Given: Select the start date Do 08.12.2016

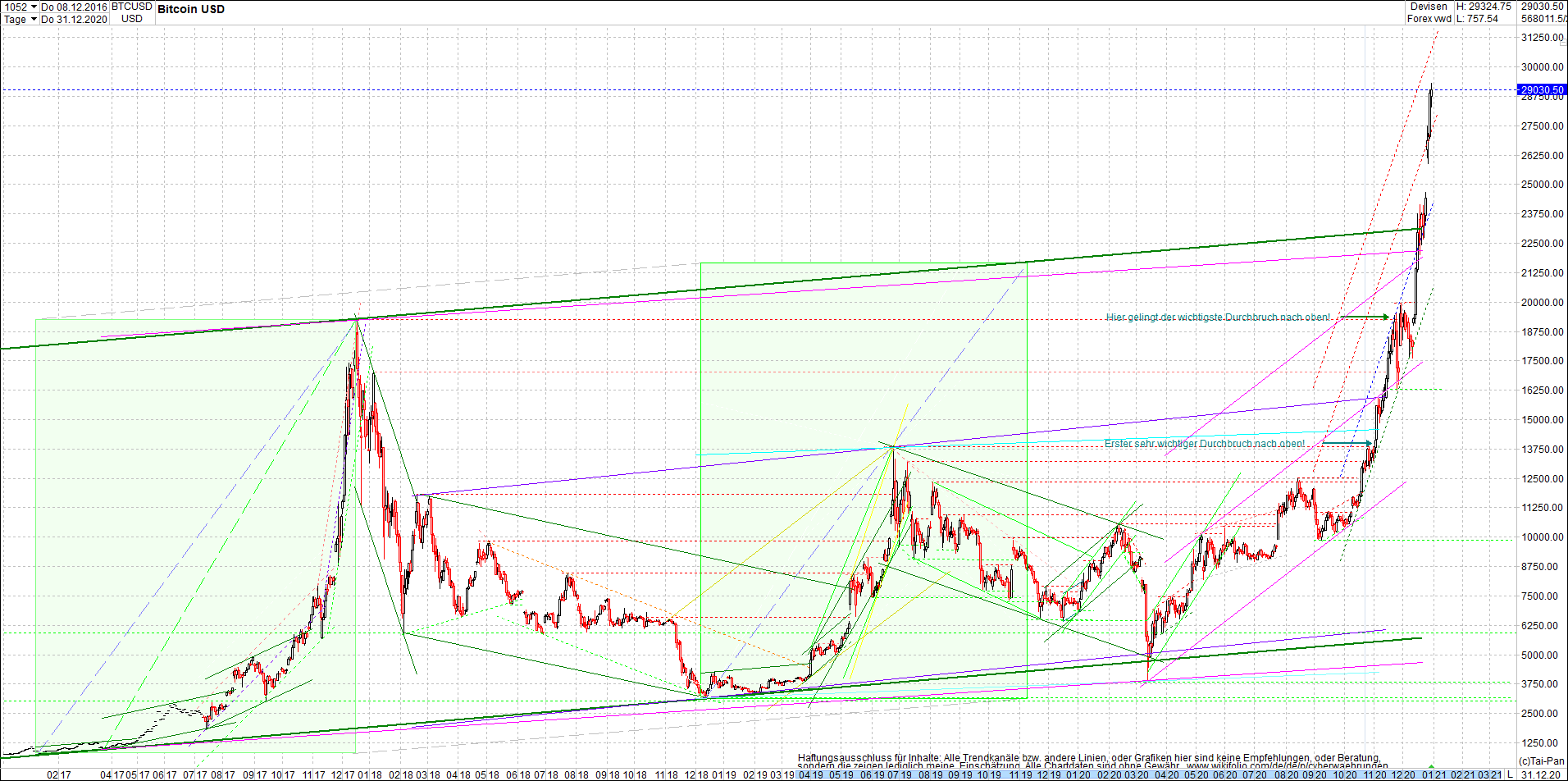Looking at the screenshot, I should pos(74,7).
